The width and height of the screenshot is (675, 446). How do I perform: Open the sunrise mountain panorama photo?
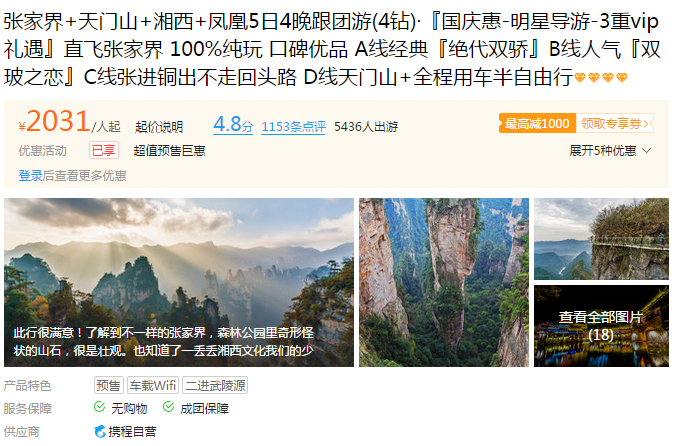179,282
